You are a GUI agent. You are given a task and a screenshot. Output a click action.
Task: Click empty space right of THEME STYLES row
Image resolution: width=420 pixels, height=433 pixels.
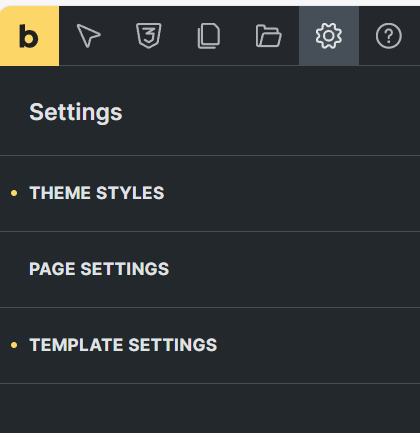292,193
